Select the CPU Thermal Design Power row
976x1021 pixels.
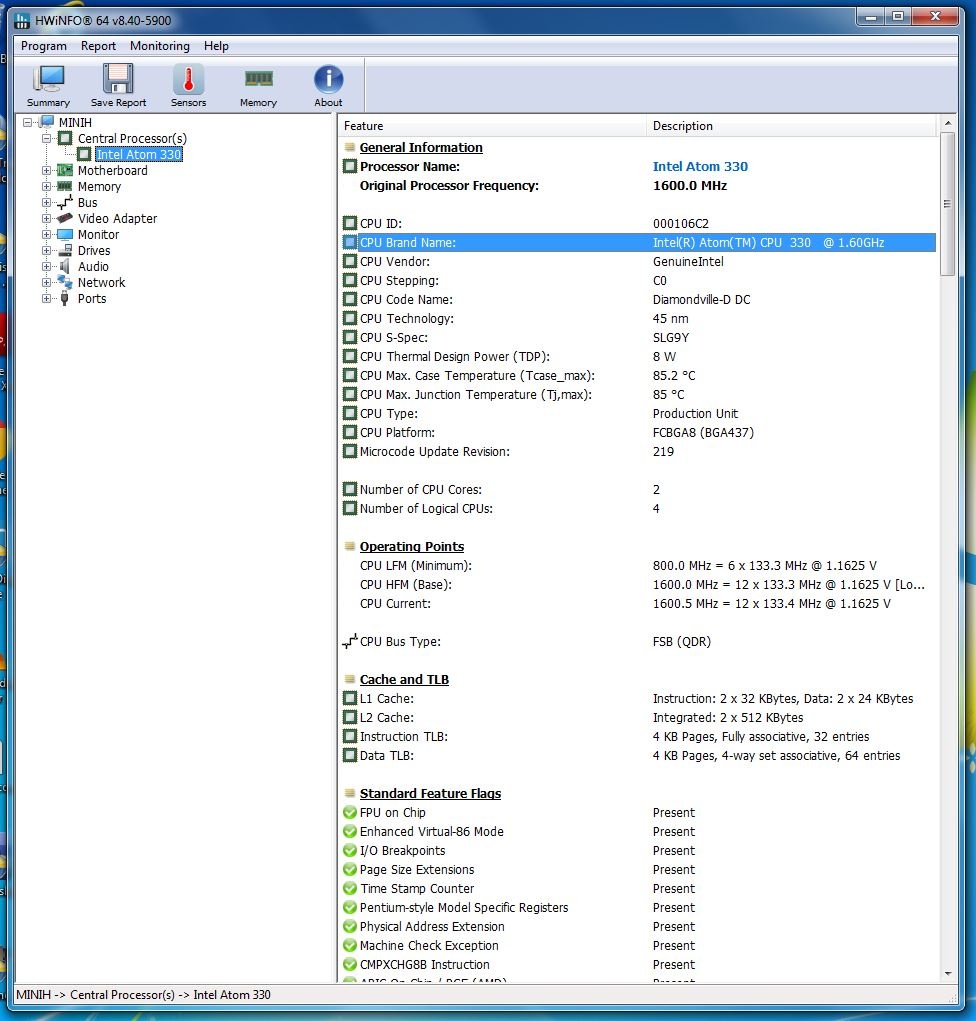pyautogui.click(x=638, y=356)
